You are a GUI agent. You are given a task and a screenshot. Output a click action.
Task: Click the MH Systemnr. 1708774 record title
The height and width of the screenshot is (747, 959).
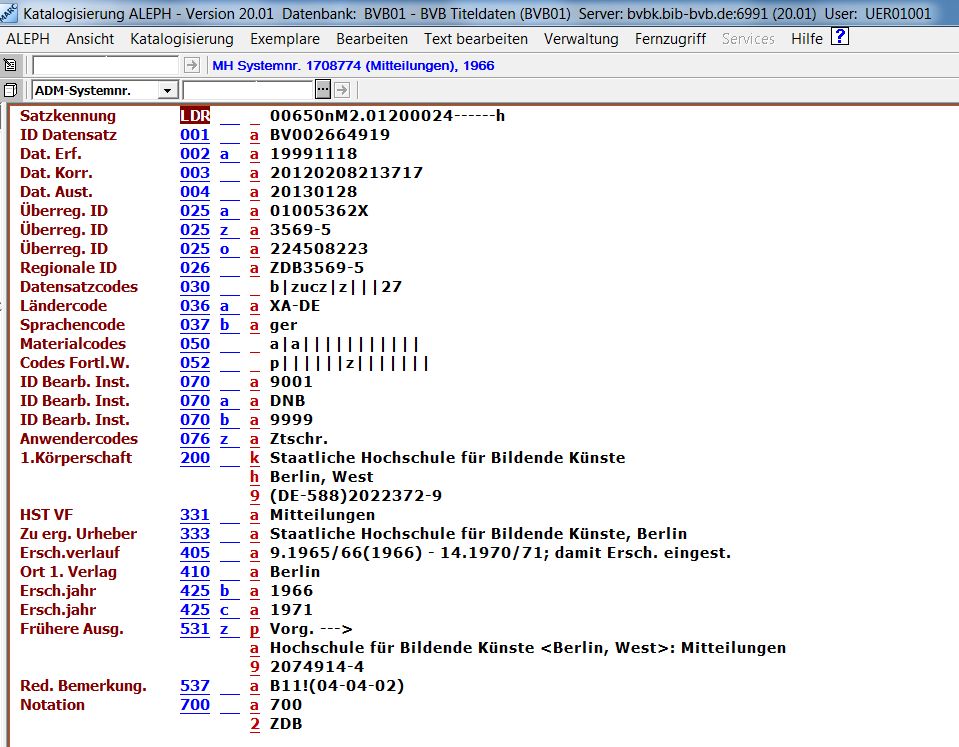click(354, 66)
